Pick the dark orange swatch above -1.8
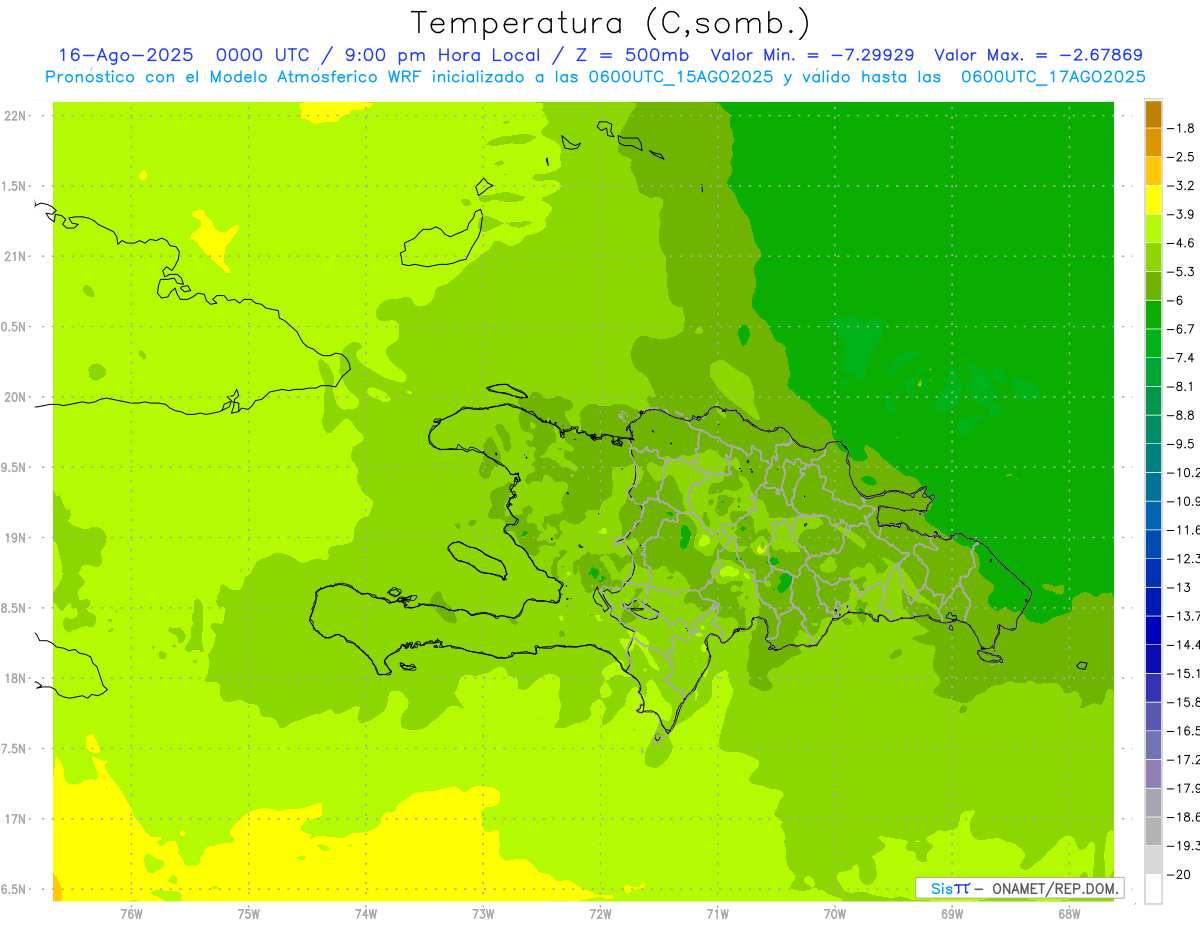This screenshot has width=1200, height=927. click(x=1153, y=114)
